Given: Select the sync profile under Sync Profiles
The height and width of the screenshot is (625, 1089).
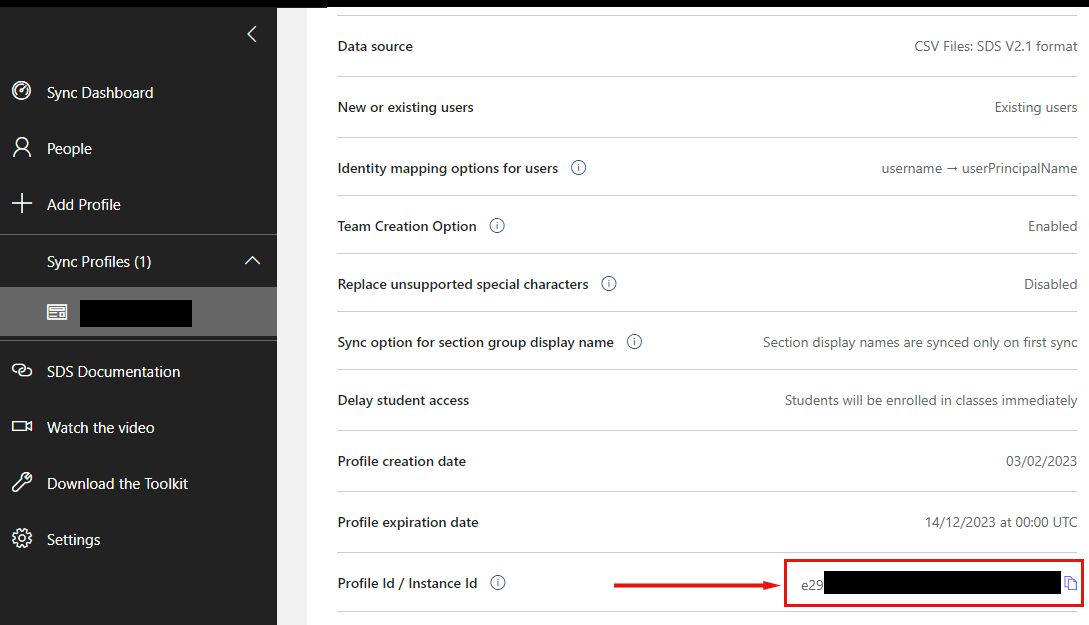Looking at the screenshot, I should [135, 312].
